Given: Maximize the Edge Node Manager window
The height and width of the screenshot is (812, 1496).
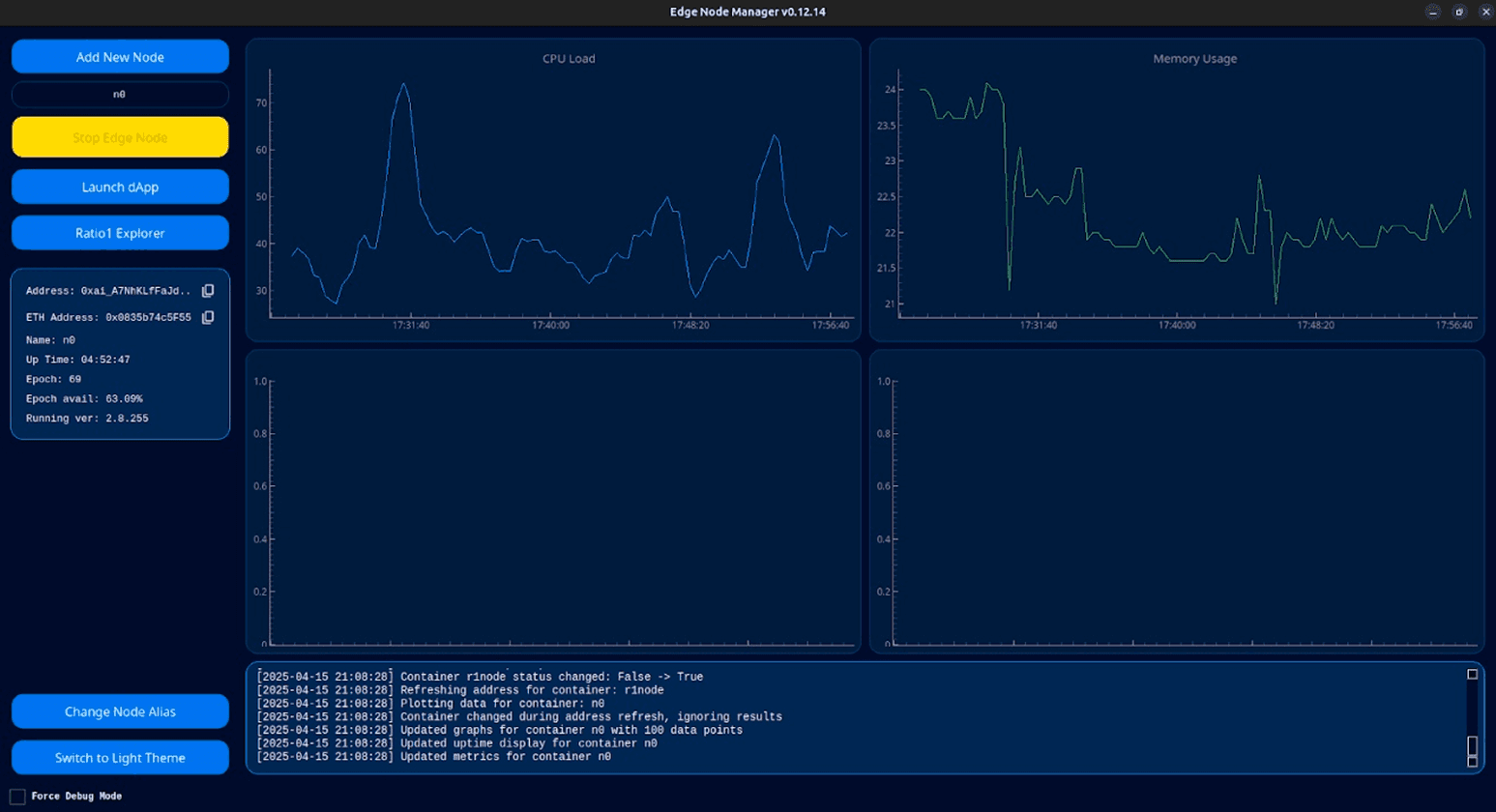Looking at the screenshot, I should point(1459,12).
